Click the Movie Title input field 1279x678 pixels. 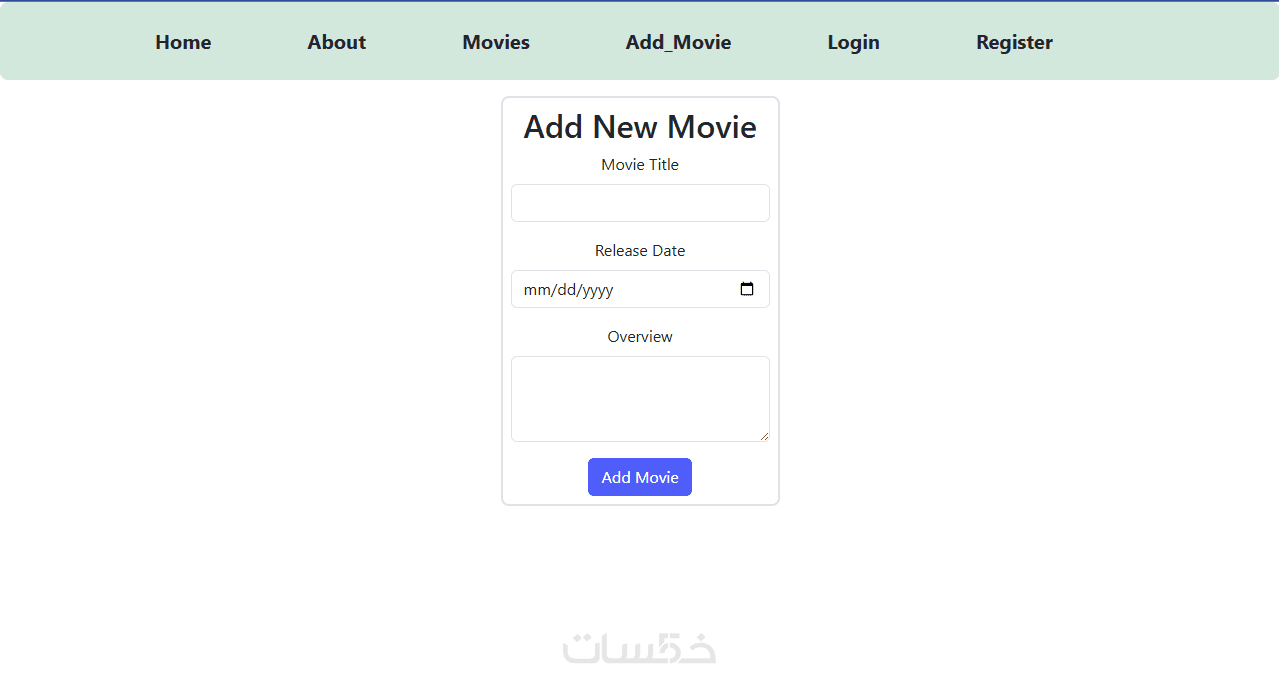coord(640,203)
